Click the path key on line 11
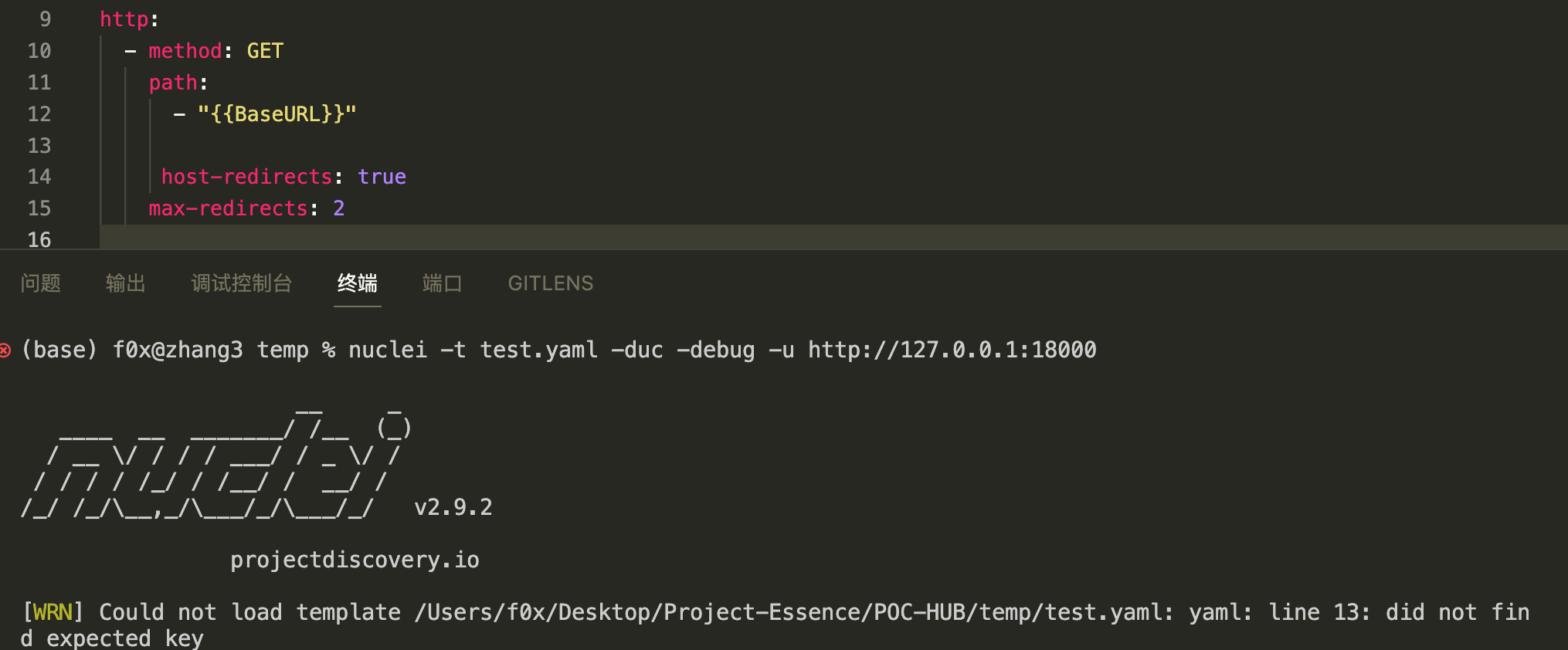Viewport: 1568px width, 650px height. [172, 83]
